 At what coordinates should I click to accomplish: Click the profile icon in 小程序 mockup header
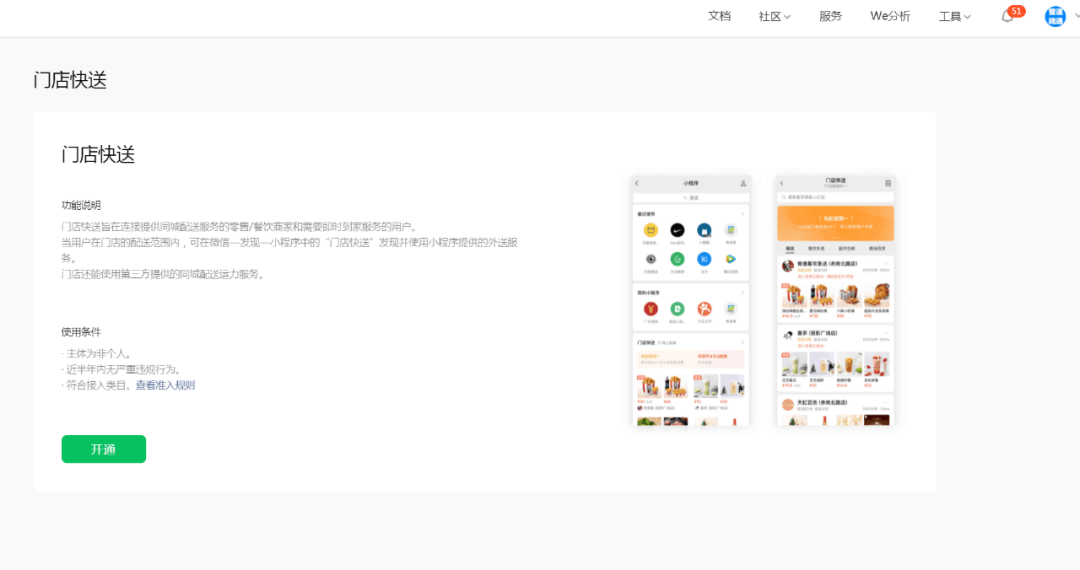pyautogui.click(x=743, y=183)
